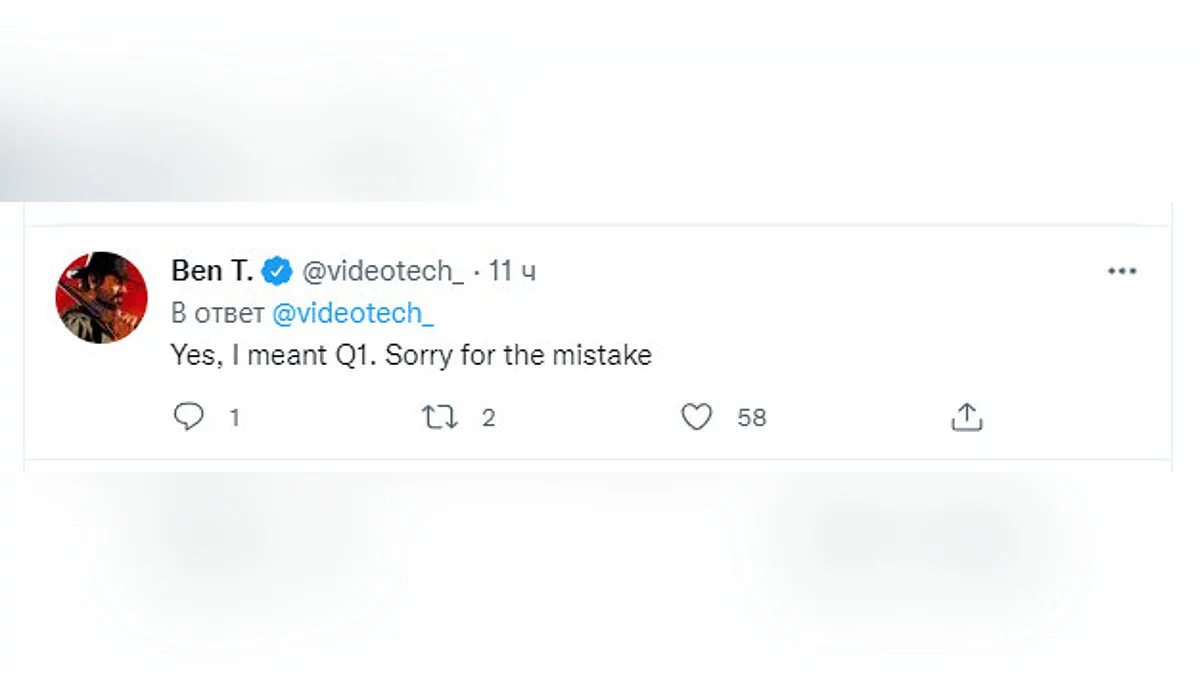Click the gray @videotech_ handle beside the name
Screen dimensions: 1200x675
tap(382, 271)
